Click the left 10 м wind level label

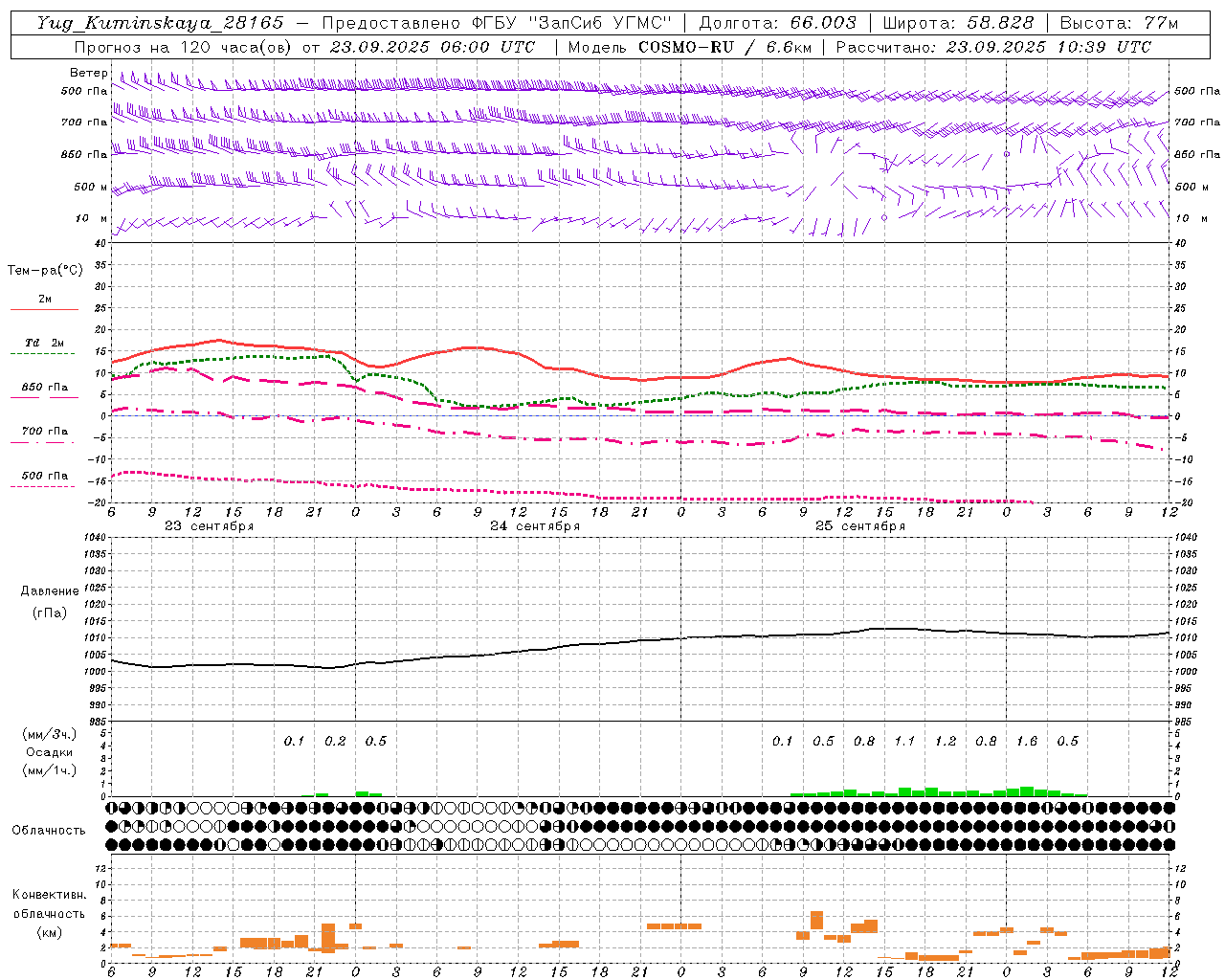(x=91, y=218)
